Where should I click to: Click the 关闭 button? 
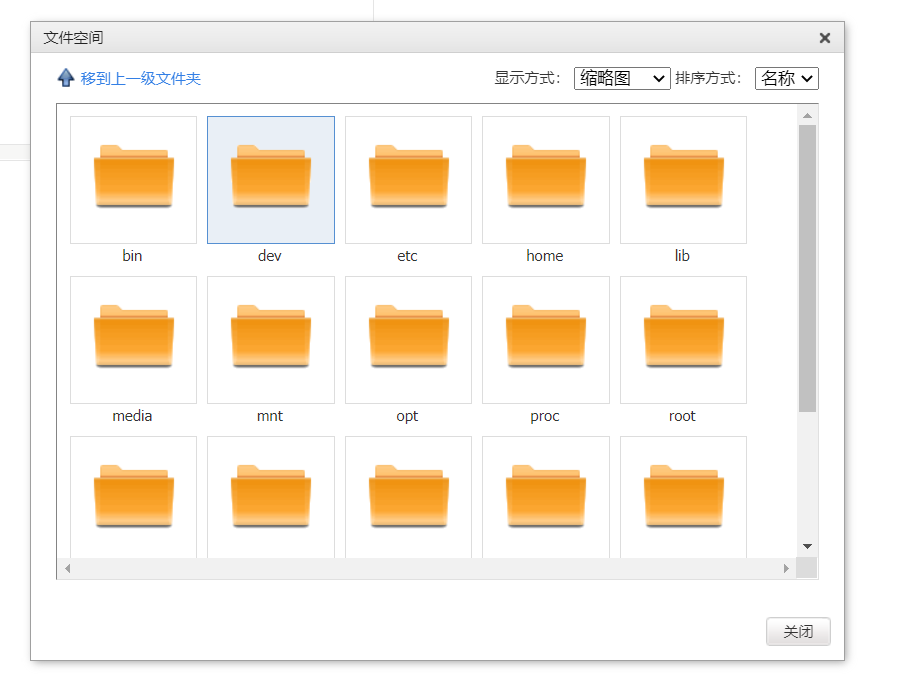[x=798, y=632]
